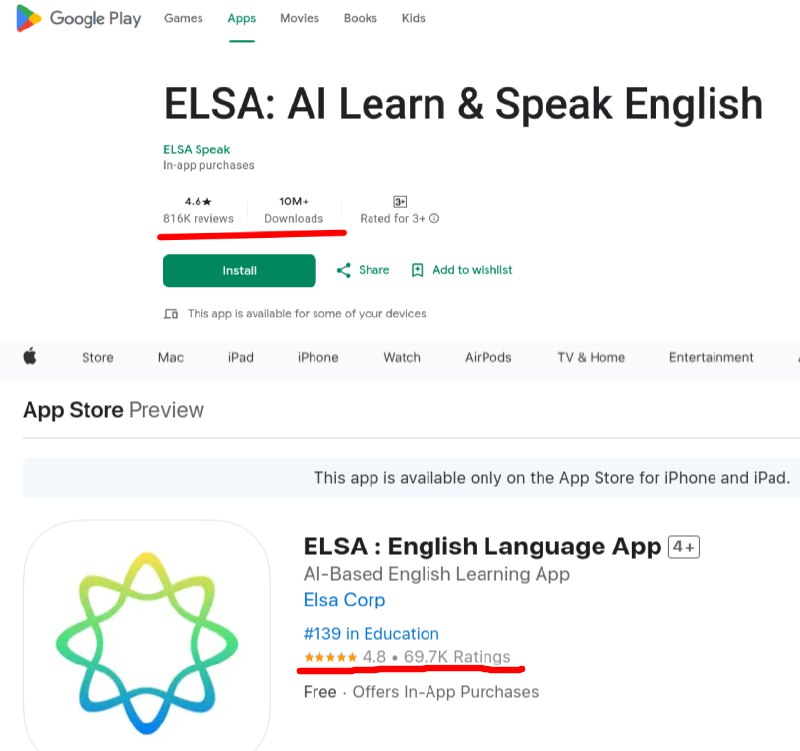Screen dimensions: 800x751
Task: Select iPhone in the Apple navigation
Action: point(317,357)
